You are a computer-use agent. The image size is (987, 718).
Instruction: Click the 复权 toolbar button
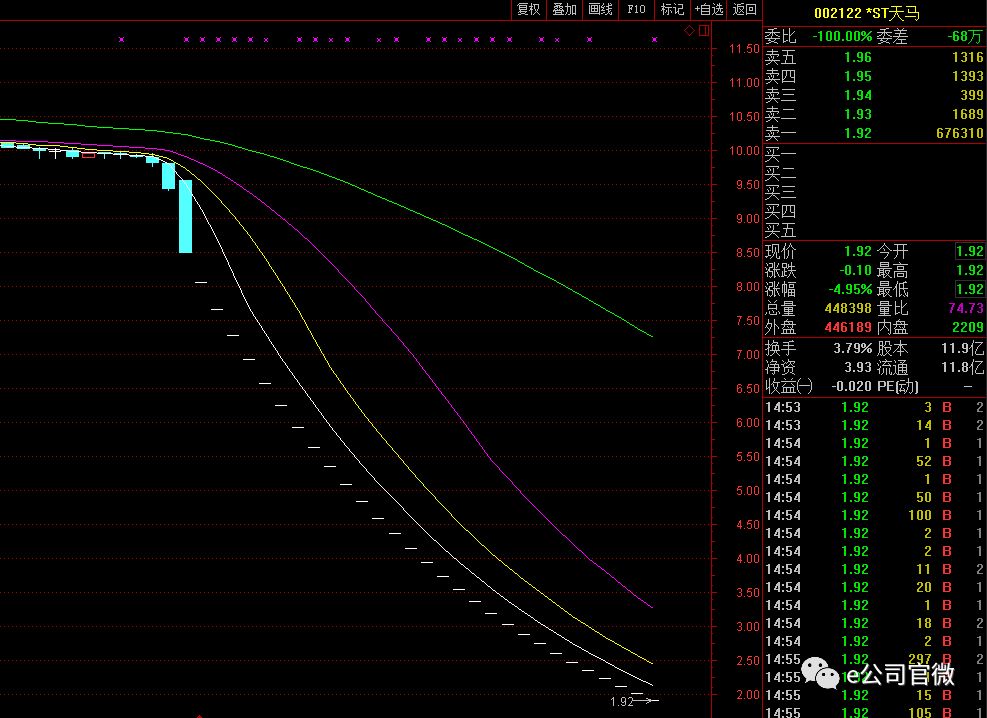pos(528,9)
